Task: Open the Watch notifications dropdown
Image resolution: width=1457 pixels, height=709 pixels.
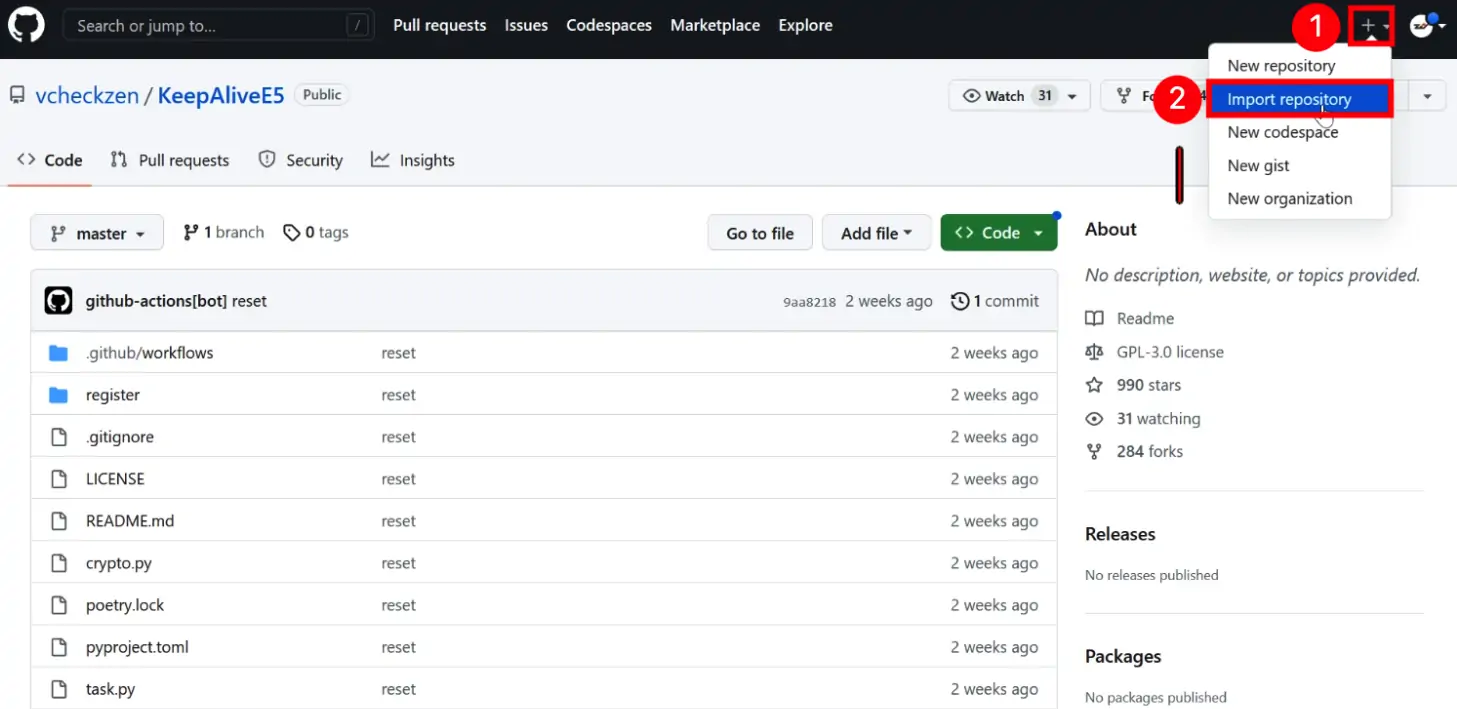Action: click(x=1018, y=96)
